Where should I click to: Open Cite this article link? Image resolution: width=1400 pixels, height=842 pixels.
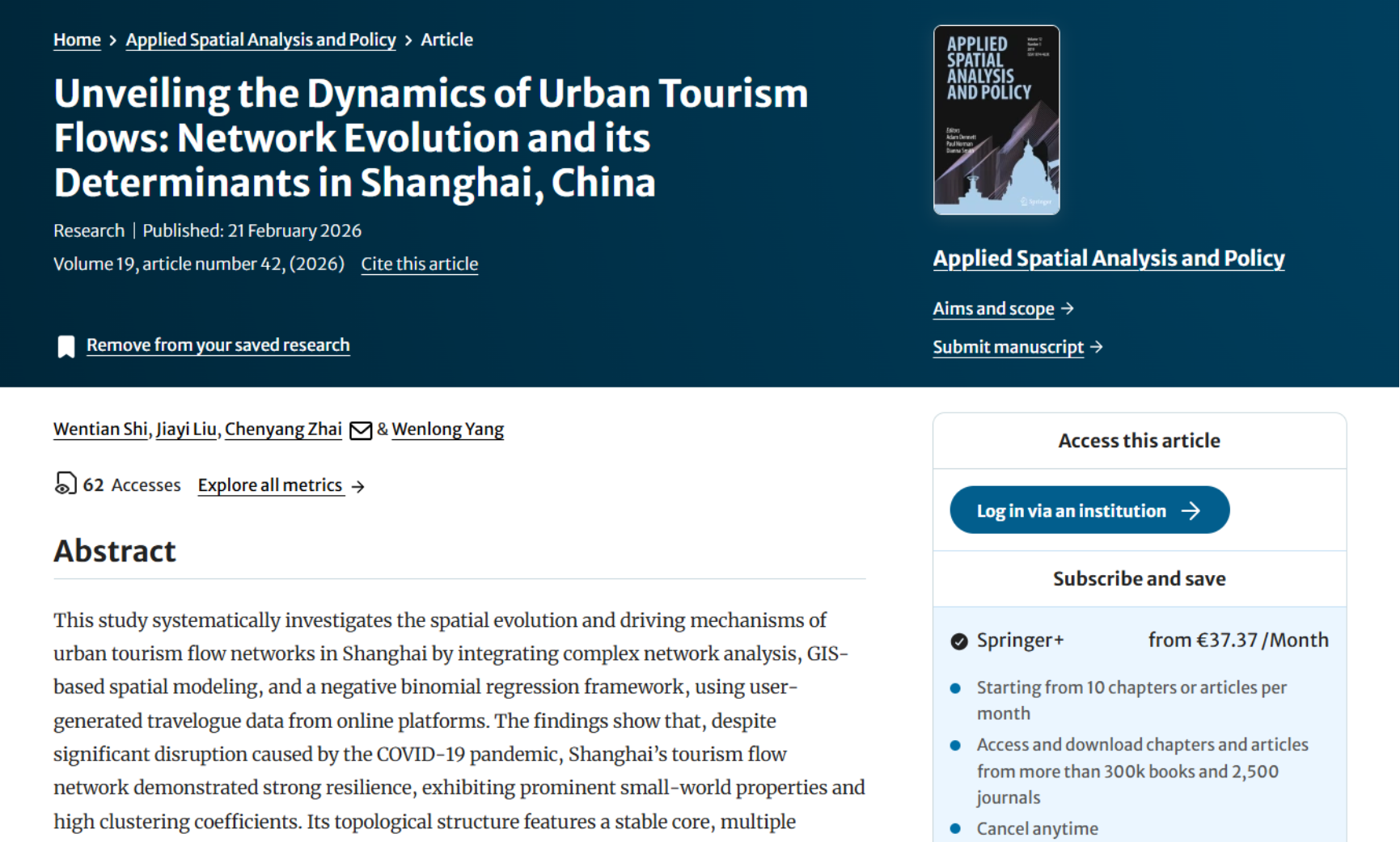[419, 264]
